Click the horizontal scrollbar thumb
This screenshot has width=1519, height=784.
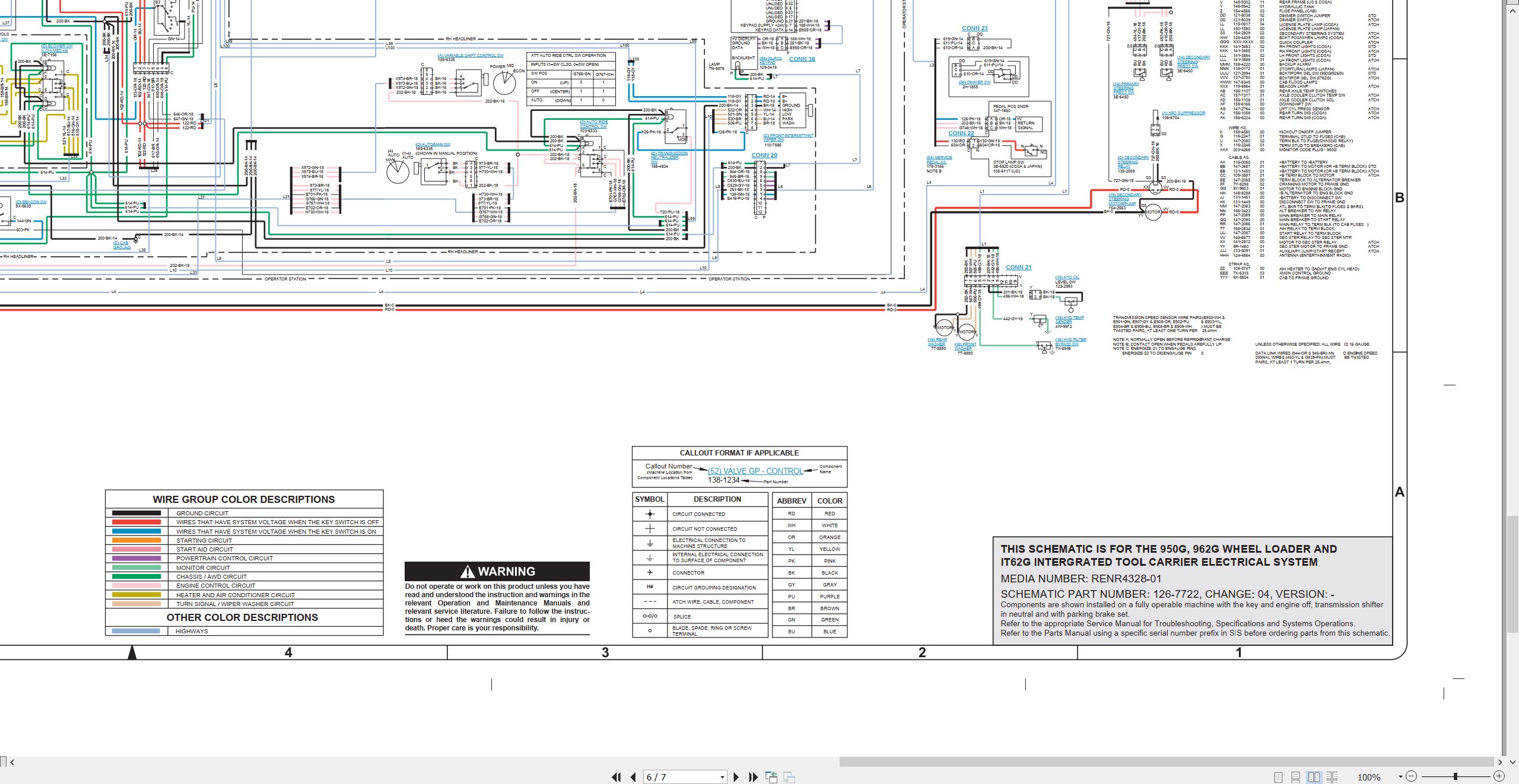click(1166, 761)
